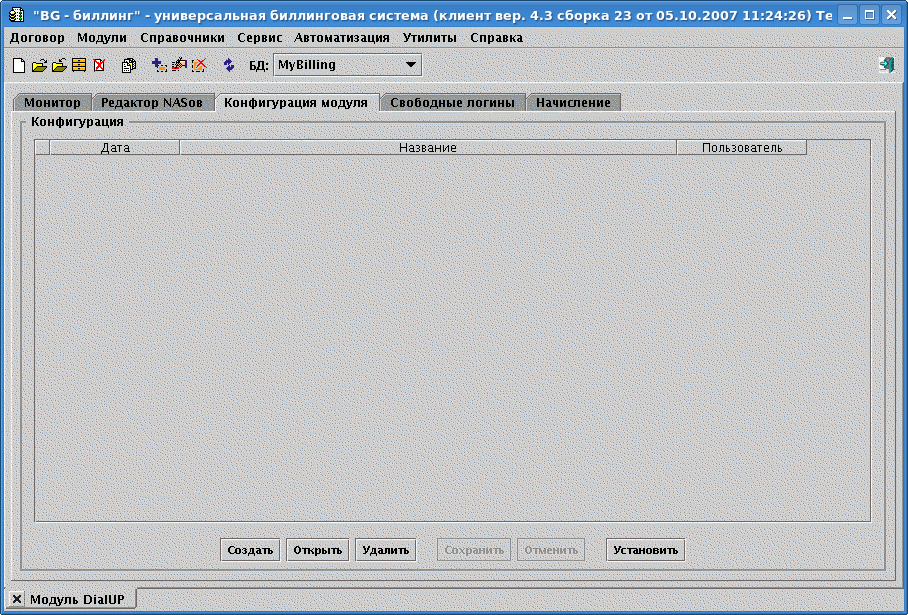Click the red-crossed document toolbar icon
908x615 pixels.
(x=99, y=65)
